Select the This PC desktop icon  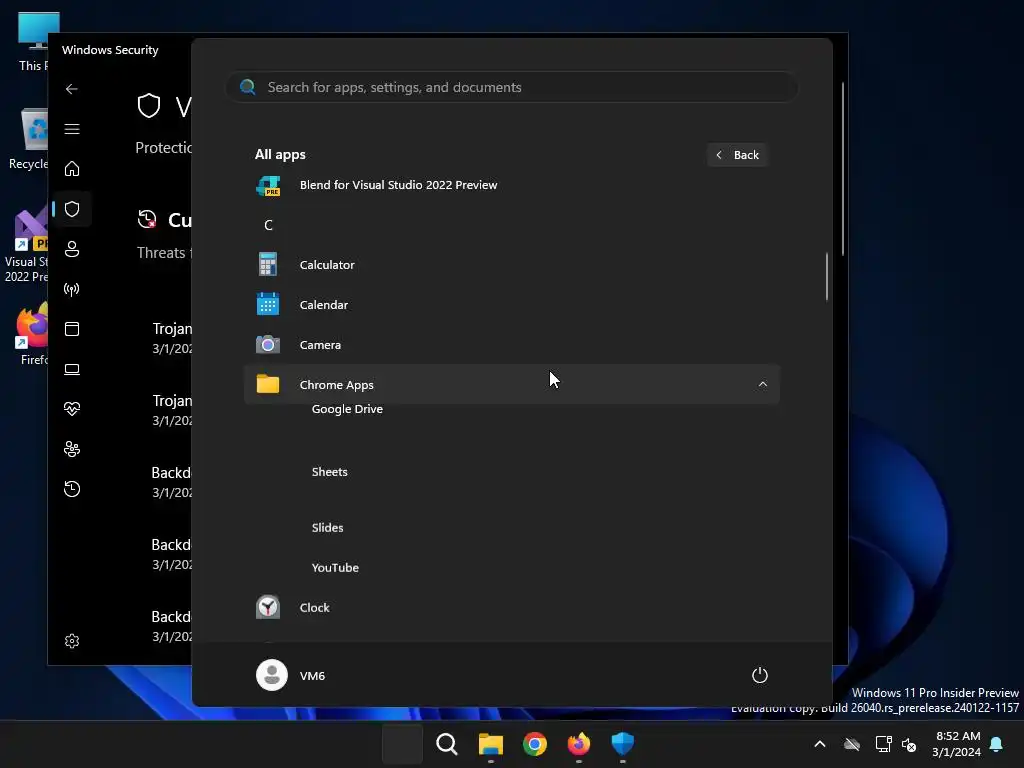pos(31,42)
